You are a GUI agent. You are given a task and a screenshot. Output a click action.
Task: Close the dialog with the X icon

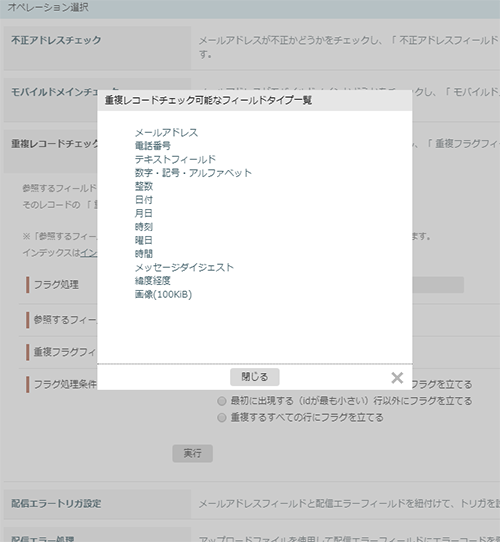tap(397, 378)
